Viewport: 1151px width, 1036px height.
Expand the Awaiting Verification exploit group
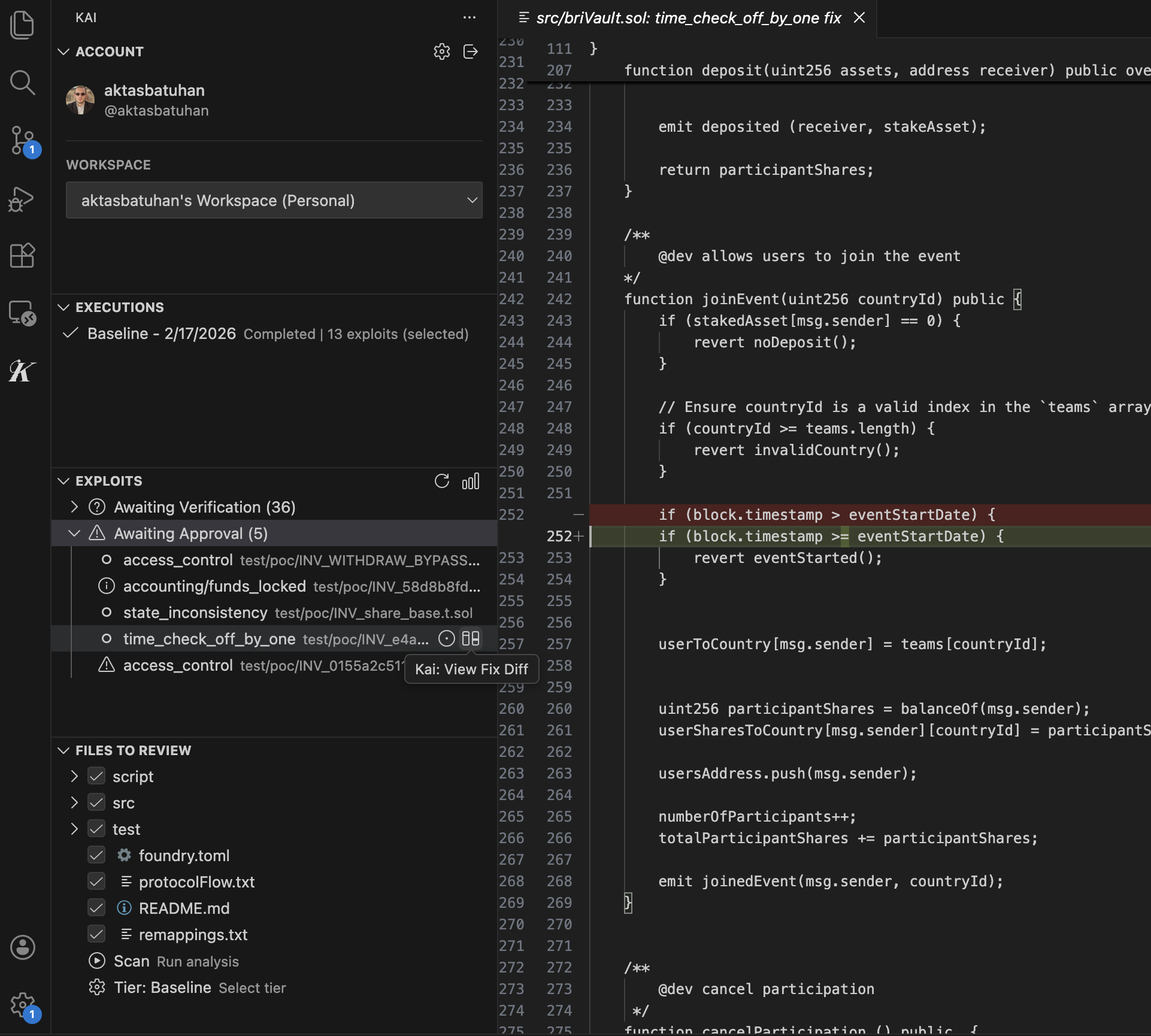click(x=74, y=507)
